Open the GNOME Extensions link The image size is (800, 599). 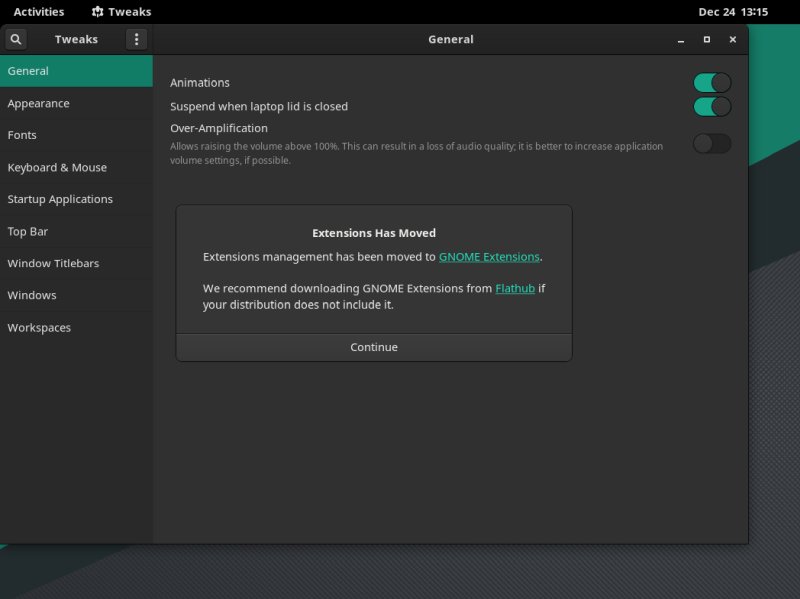(489, 256)
